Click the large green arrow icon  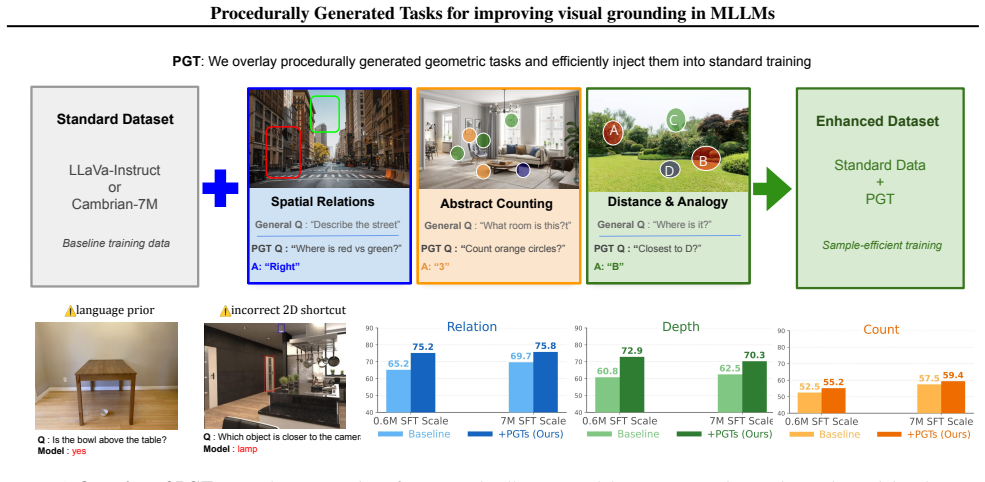771,189
